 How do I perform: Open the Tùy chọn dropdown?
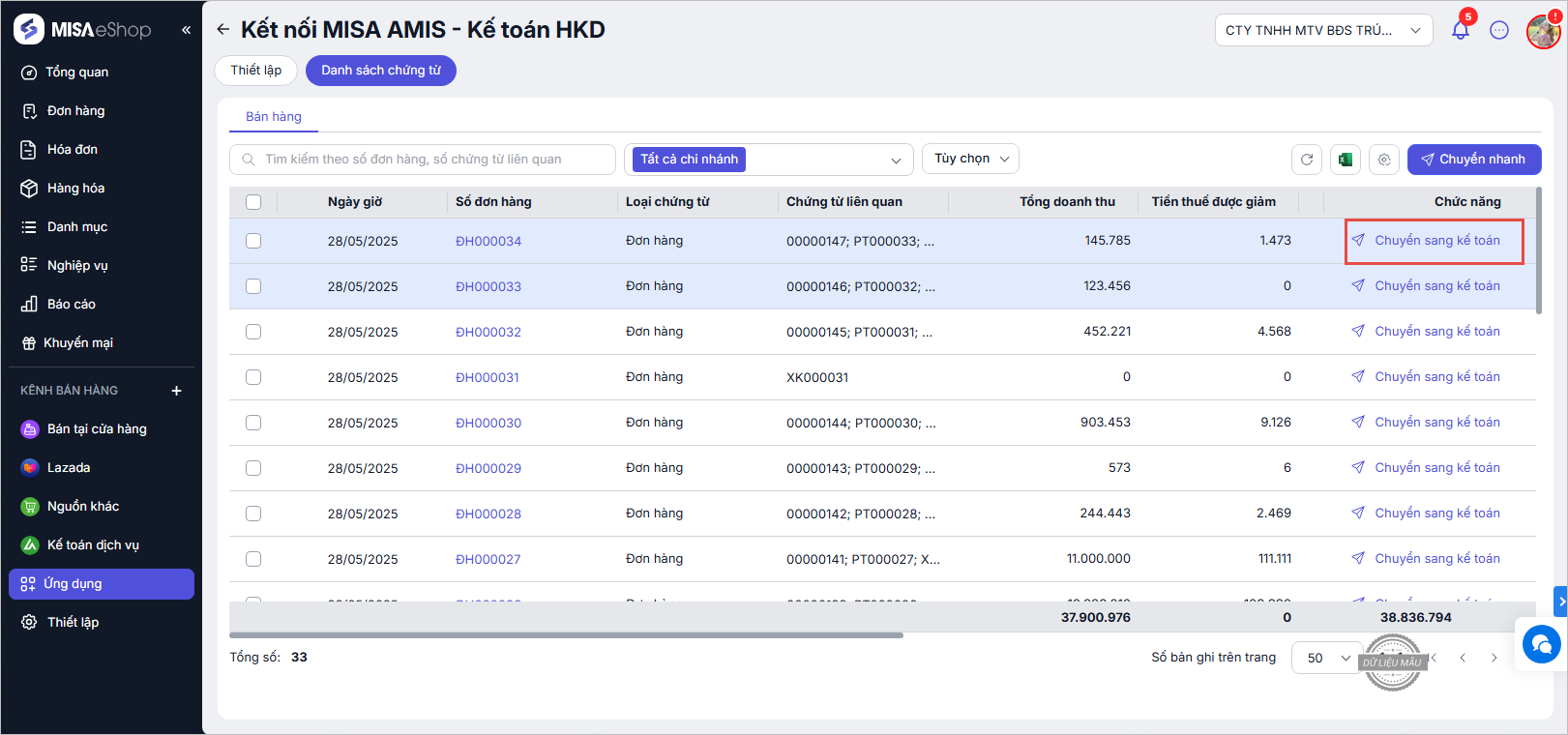click(x=971, y=159)
